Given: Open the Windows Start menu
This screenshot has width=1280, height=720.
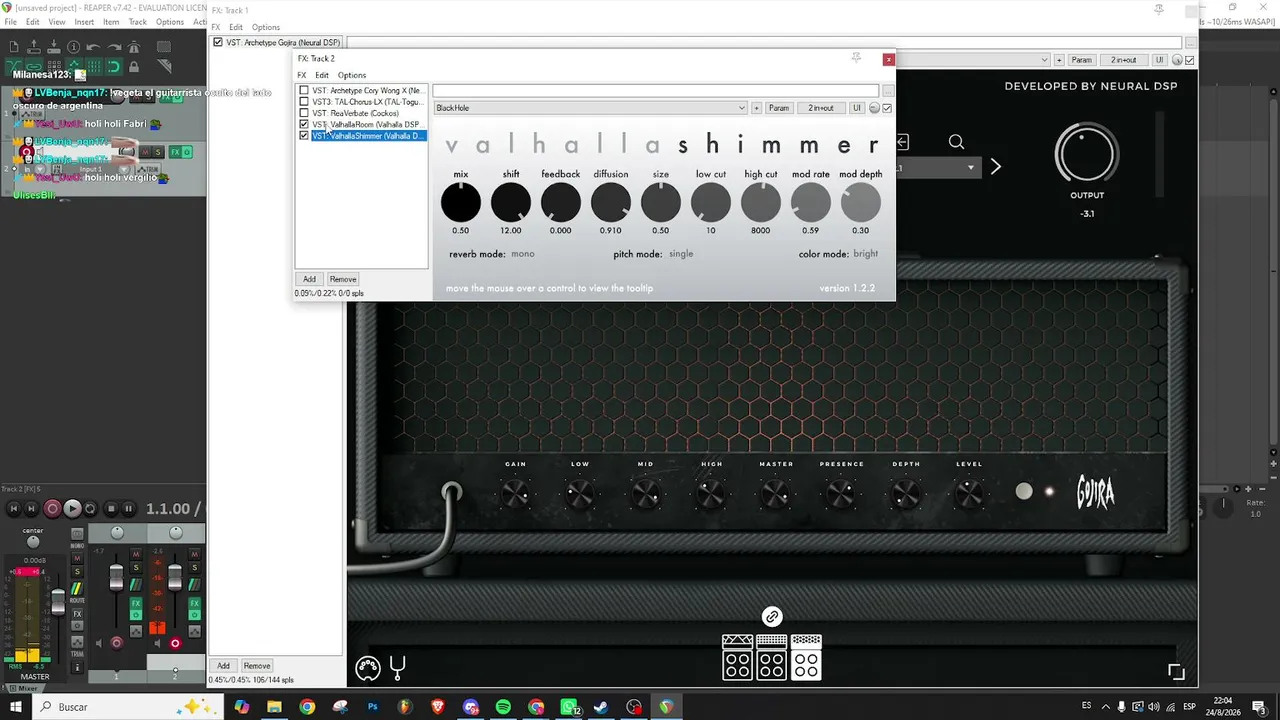Looking at the screenshot, I should [15, 707].
